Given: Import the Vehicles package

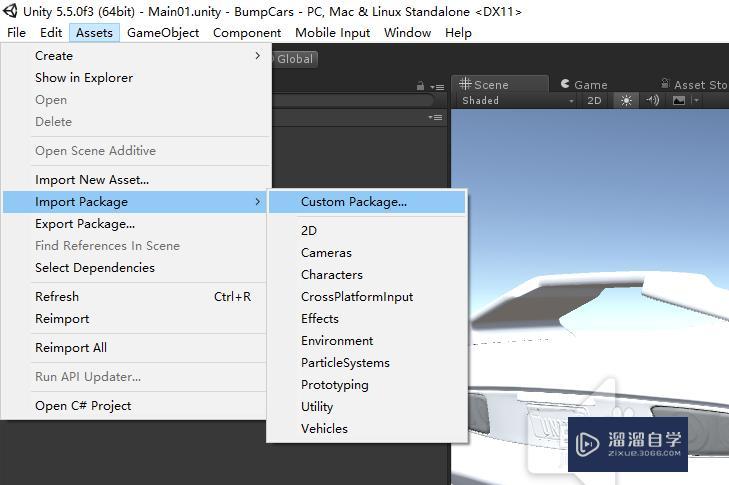Looking at the screenshot, I should tap(367, 429).
